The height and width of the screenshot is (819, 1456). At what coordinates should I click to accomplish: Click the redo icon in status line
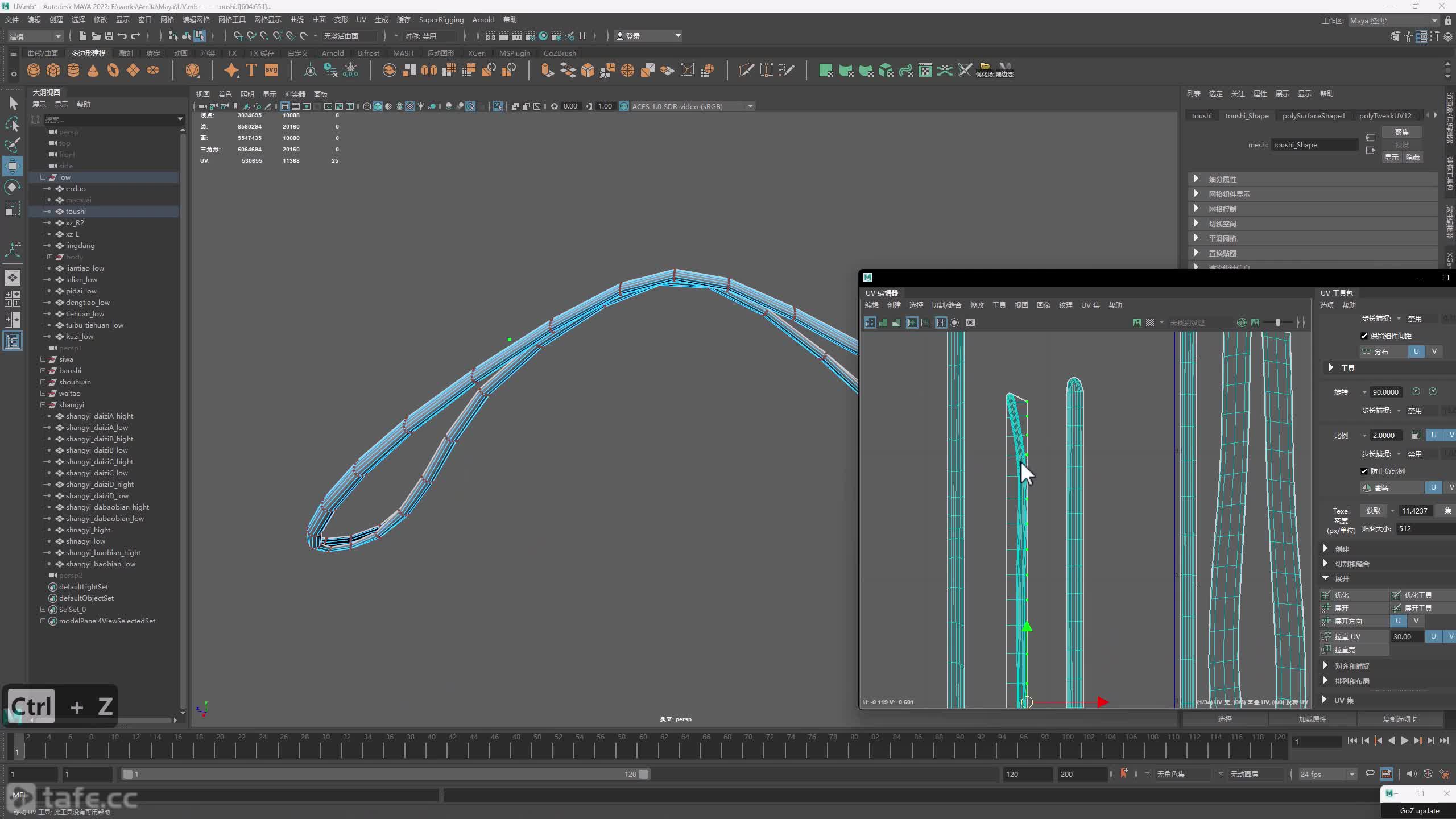click(x=135, y=36)
